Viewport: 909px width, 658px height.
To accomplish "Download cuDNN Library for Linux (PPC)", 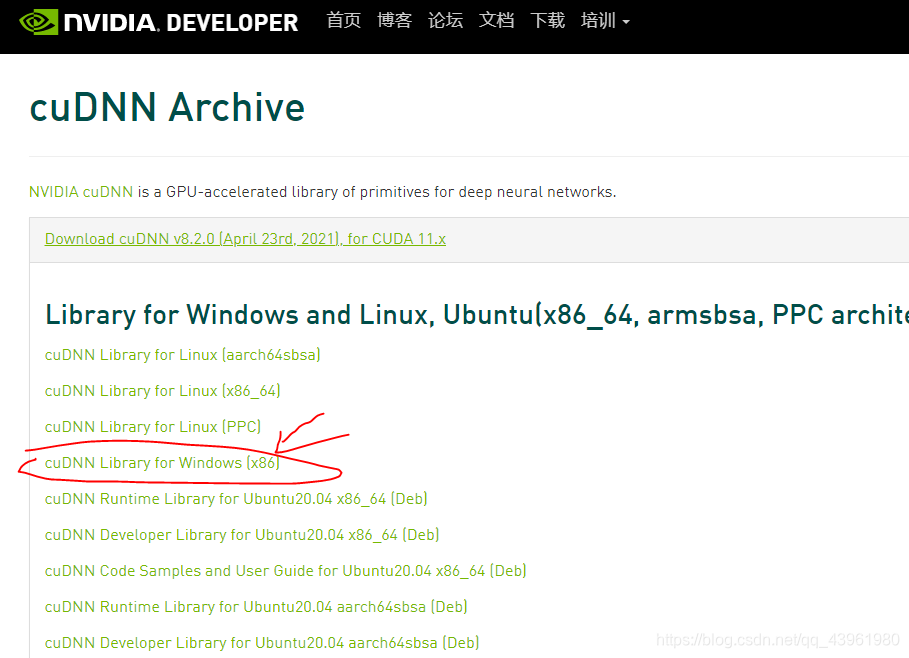I will pos(153,427).
